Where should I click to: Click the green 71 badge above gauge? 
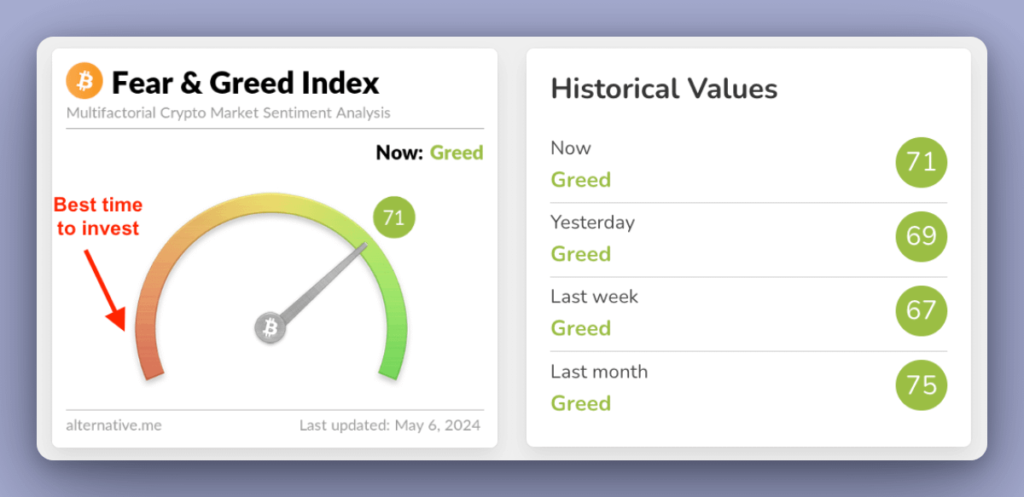(x=393, y=217)
